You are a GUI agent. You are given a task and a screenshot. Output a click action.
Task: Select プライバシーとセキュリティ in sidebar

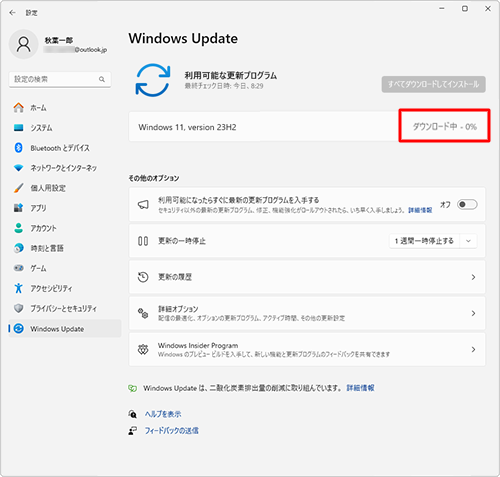point(64,308)
